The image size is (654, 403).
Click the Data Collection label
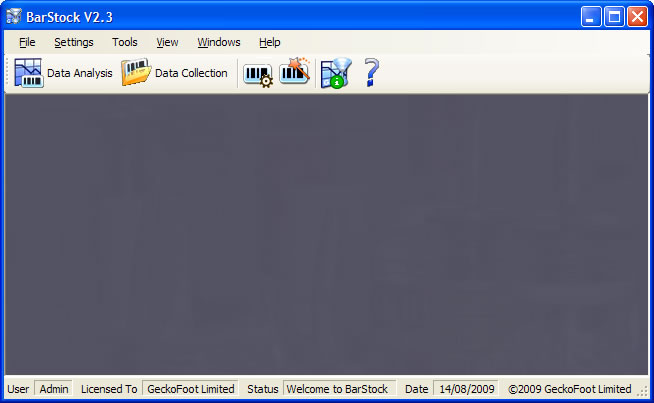(191, 73)
